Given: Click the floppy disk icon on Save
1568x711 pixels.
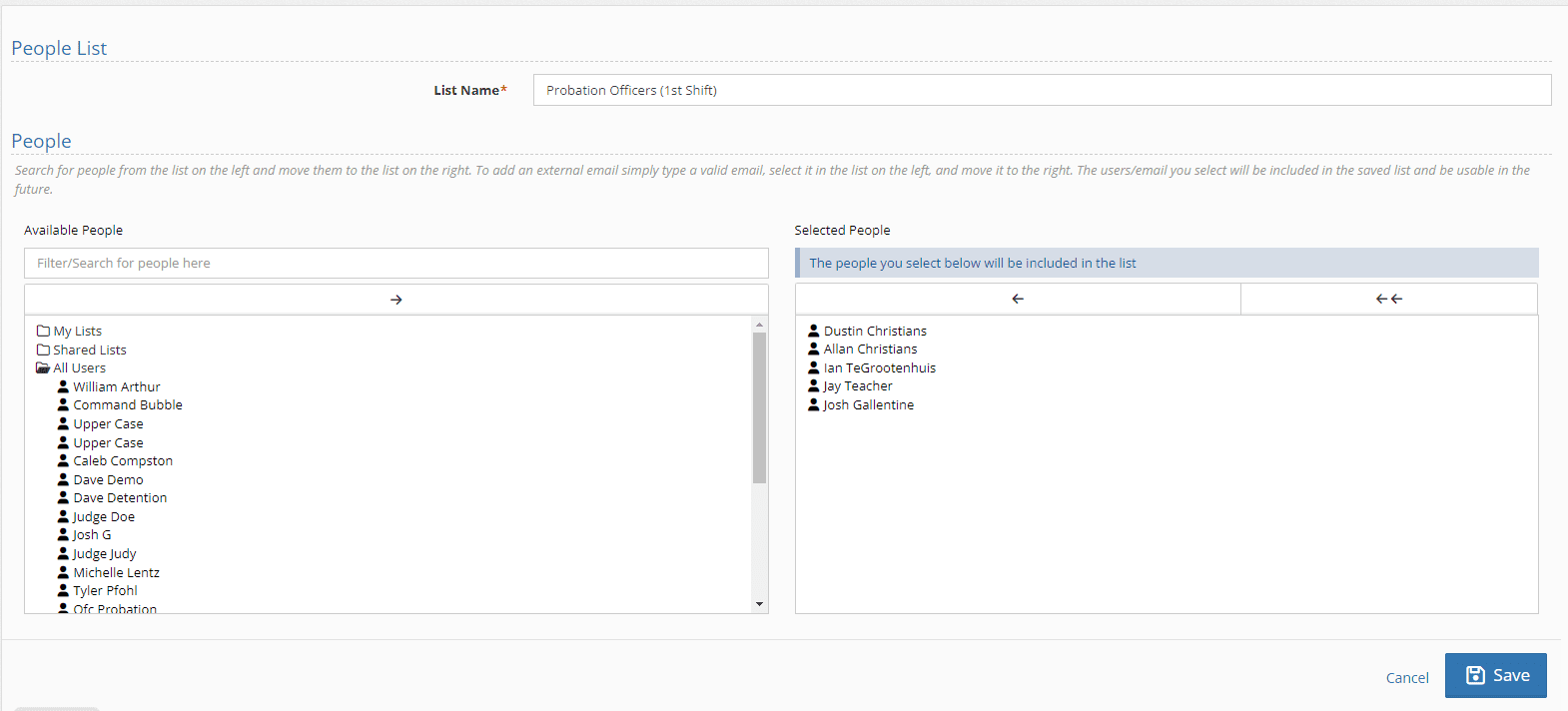Looking at the screenshot, I should (x=1475, y=675).
